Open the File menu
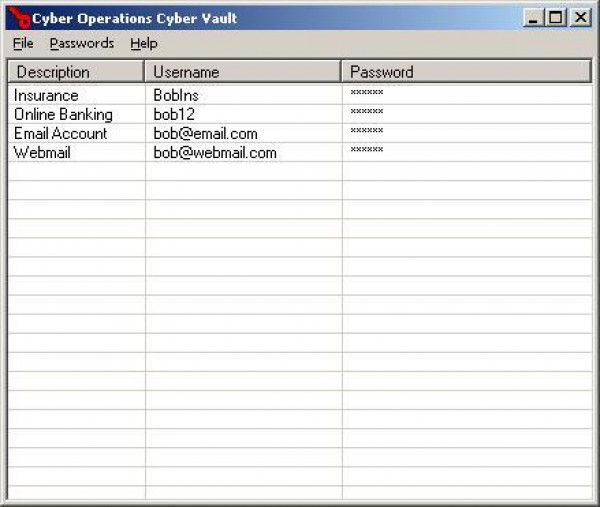Screen dimensions: 600x507 (23, 43)
